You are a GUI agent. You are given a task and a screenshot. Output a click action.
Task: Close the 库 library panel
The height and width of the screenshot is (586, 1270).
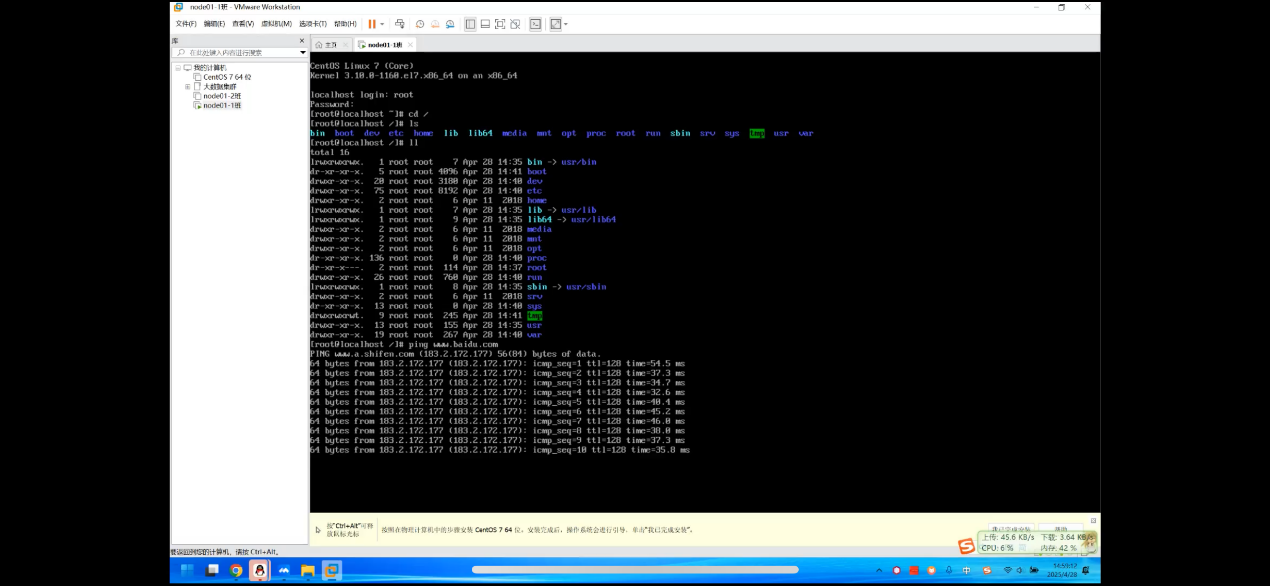point(302,40)
